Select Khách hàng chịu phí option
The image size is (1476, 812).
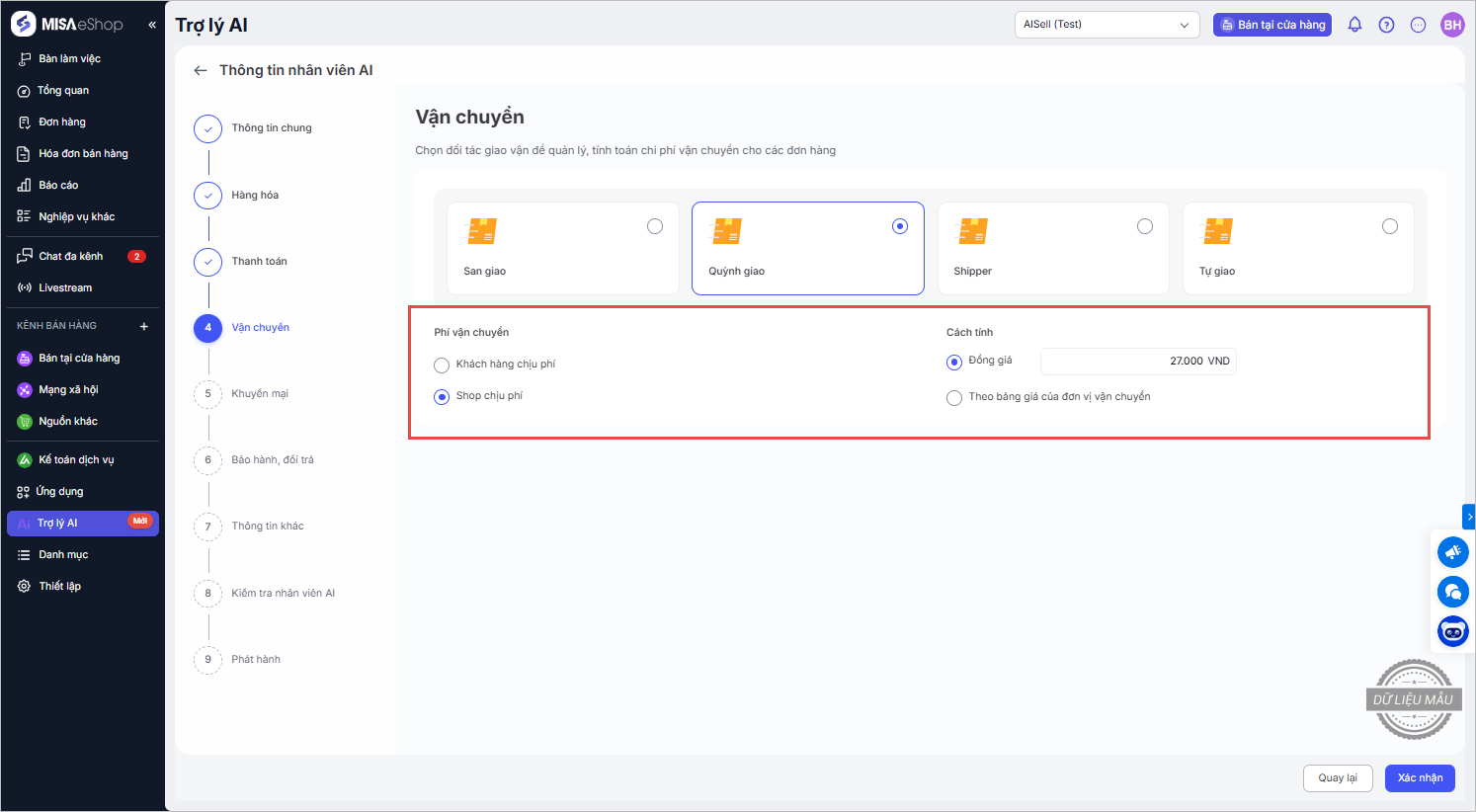click(442, 365)
